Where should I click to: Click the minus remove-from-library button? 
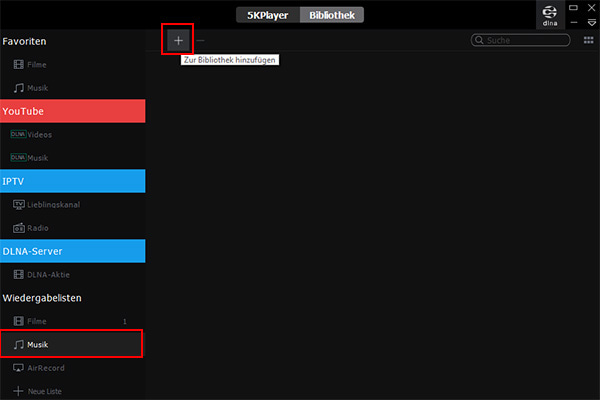pos(201,40)
